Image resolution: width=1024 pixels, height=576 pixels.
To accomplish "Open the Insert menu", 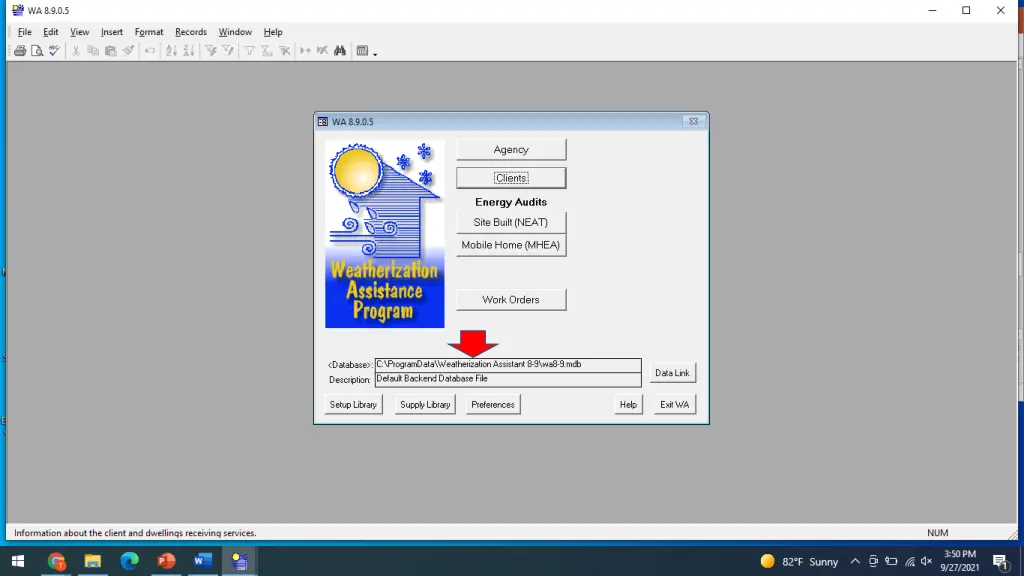I will (112, 31).
